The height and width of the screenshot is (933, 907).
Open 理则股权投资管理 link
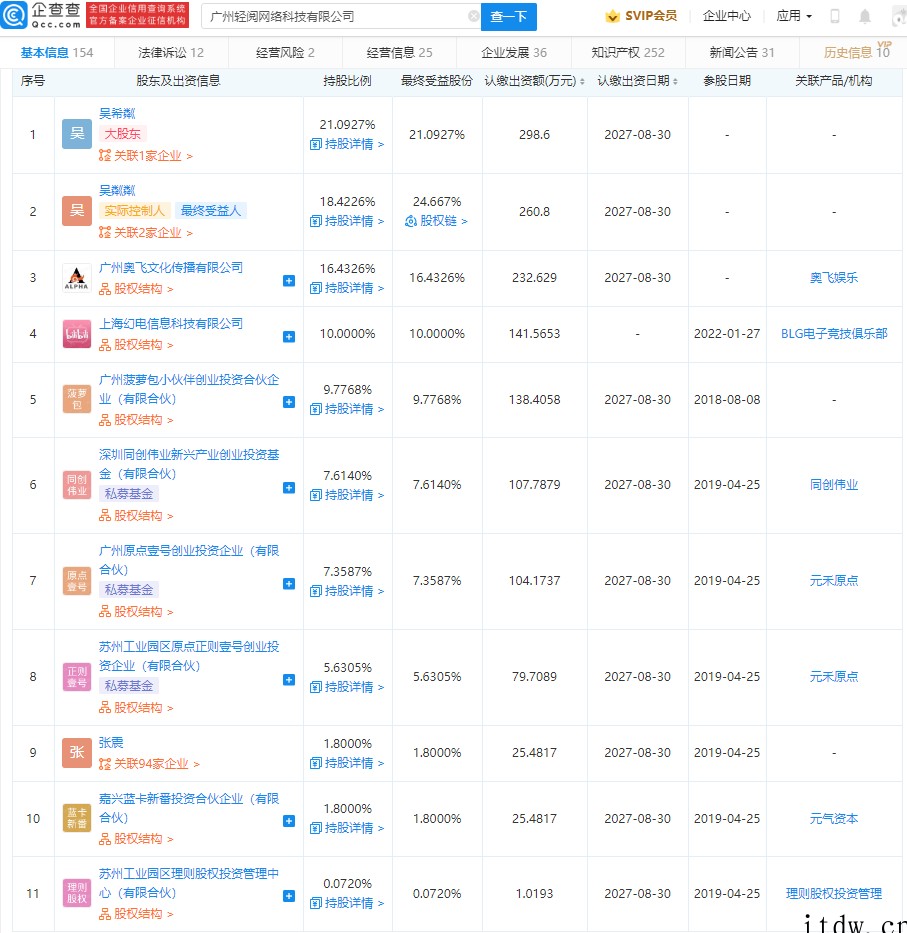tap(834, 894)
